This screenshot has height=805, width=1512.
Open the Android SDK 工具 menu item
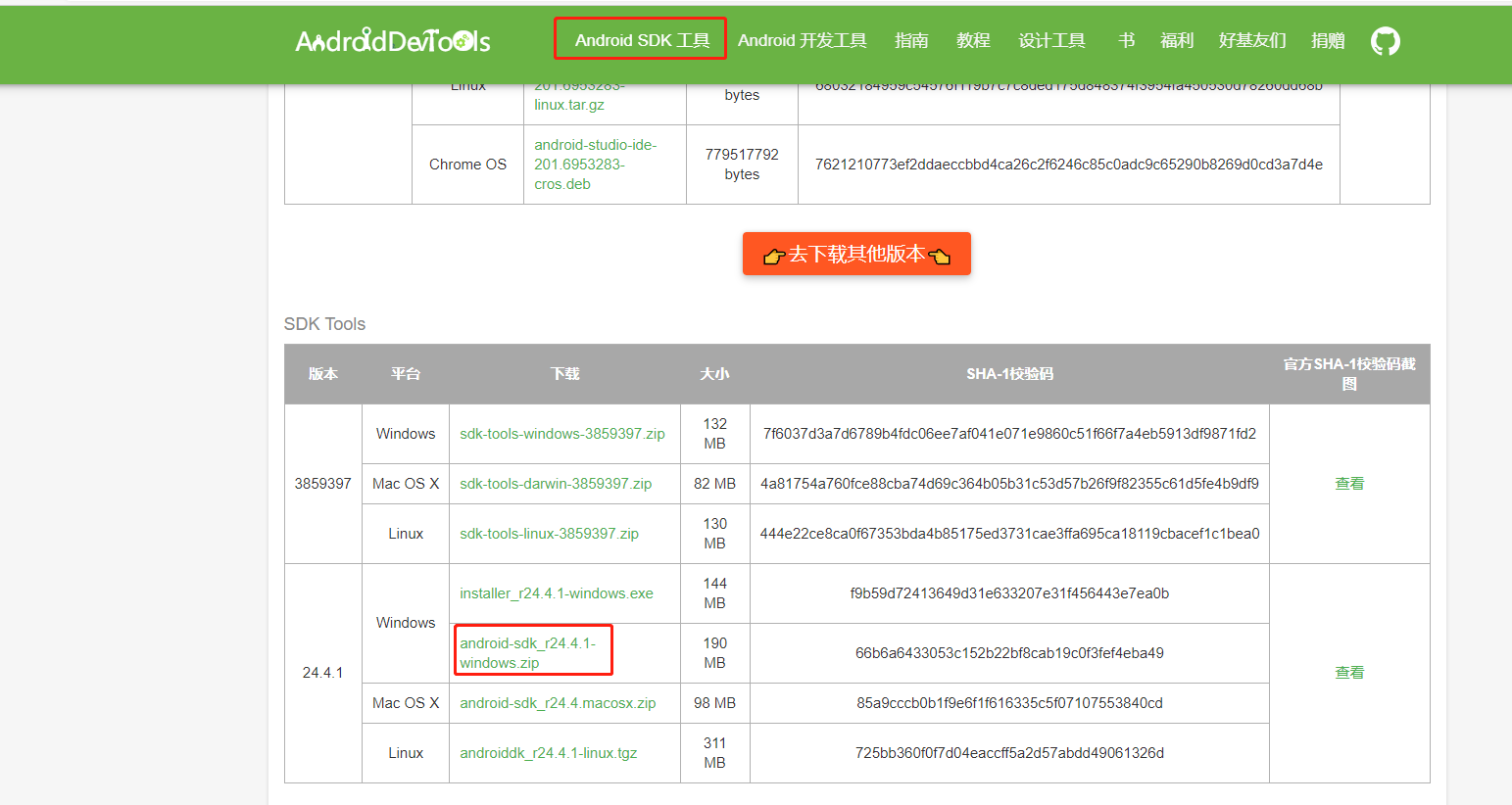pyautogui.click(x=639, y=39)
